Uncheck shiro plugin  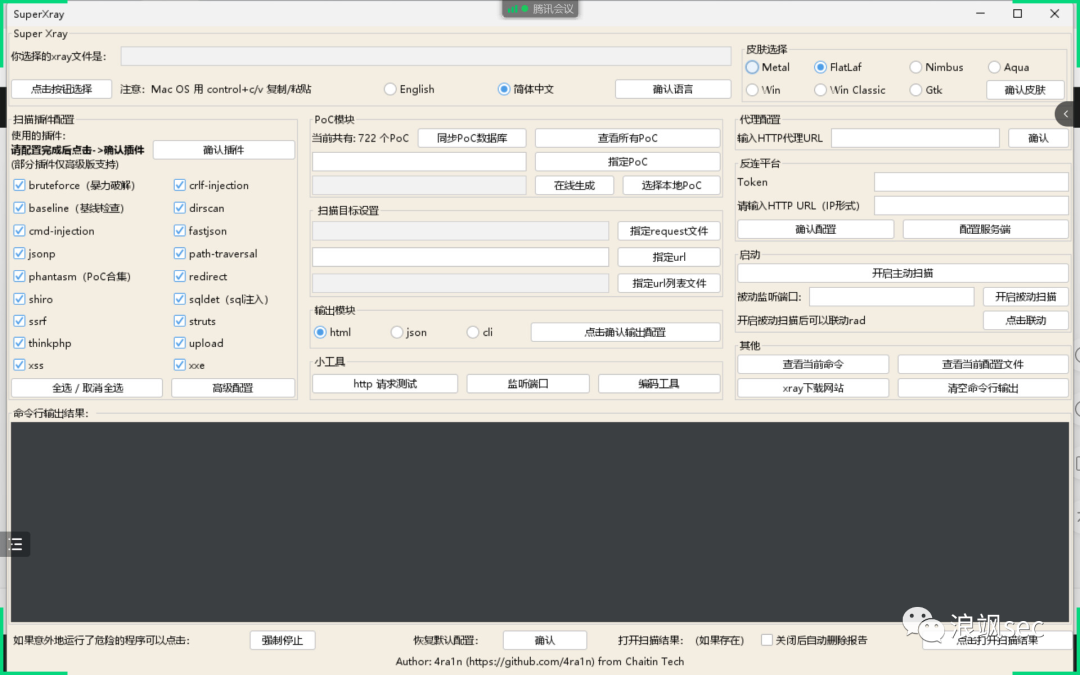pyautogui.click(x=19, y=299)
